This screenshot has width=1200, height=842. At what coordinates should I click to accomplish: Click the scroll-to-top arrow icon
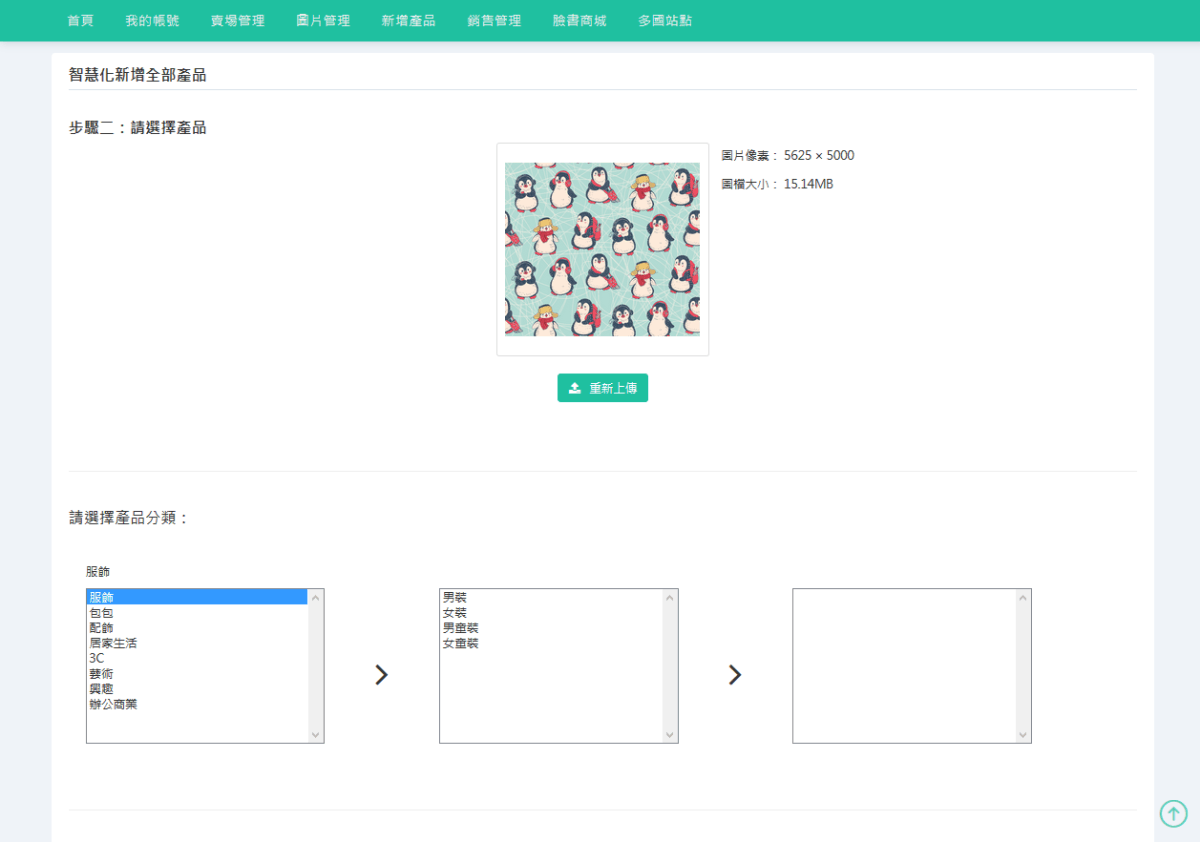coord(1173,813)
